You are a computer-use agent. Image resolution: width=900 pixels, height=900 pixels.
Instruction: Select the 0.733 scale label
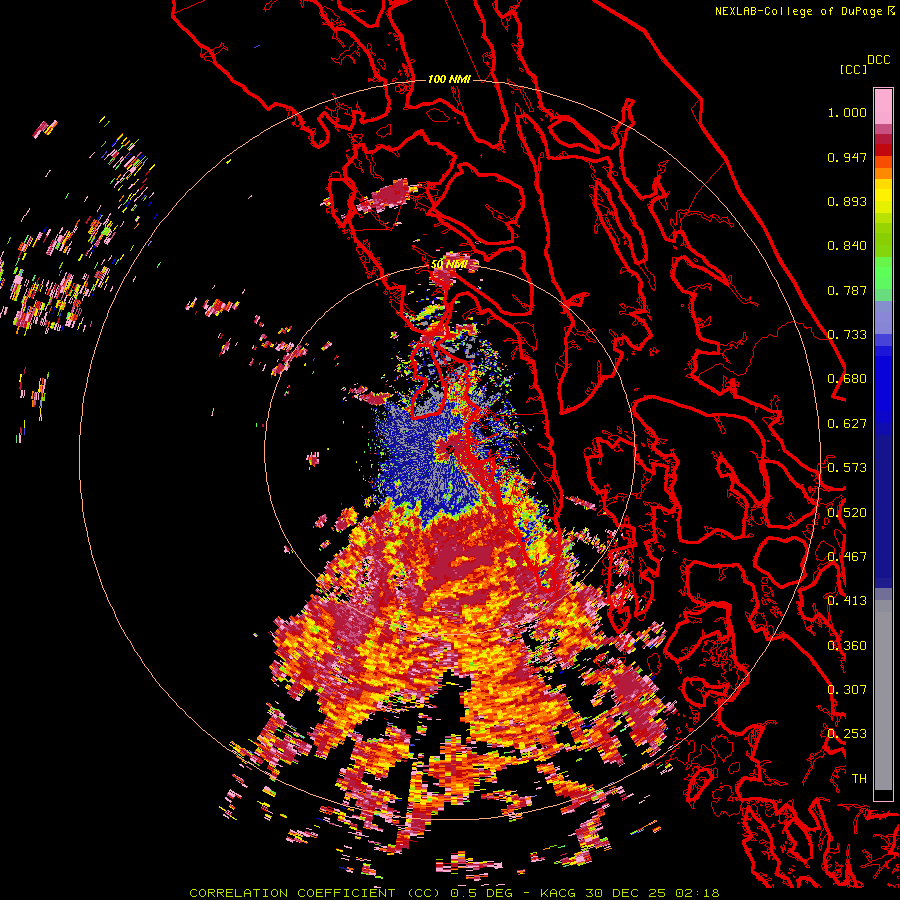(847, 335)
